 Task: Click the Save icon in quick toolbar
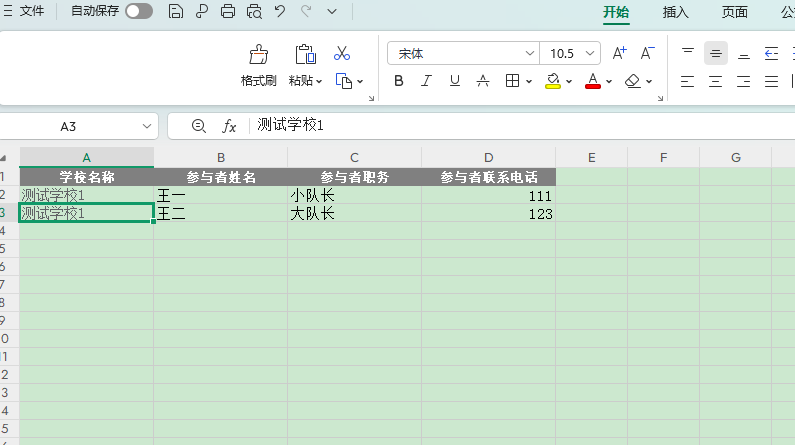click(x=176, y=12)
